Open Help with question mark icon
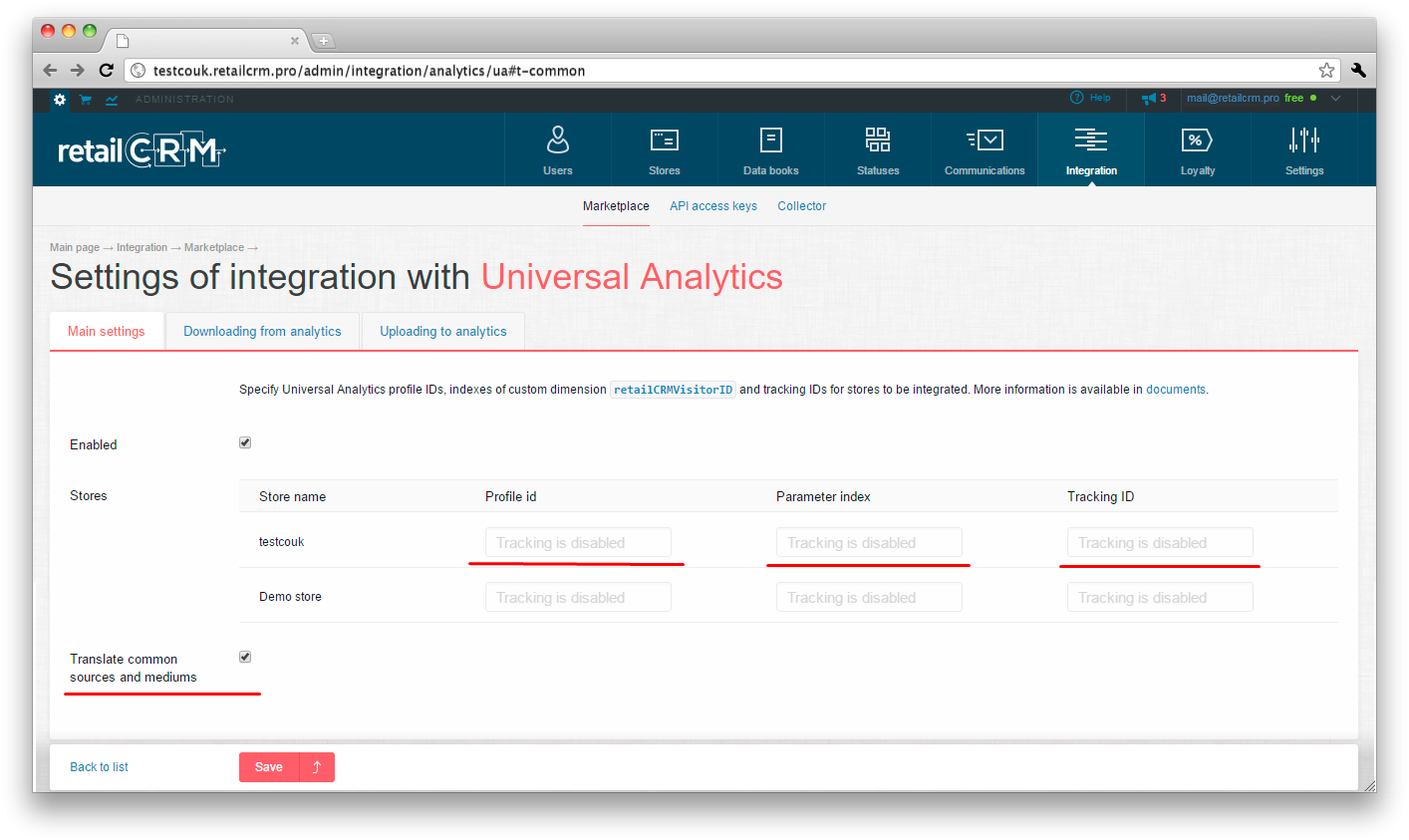1409x840 pixels. pos(1090,98)
